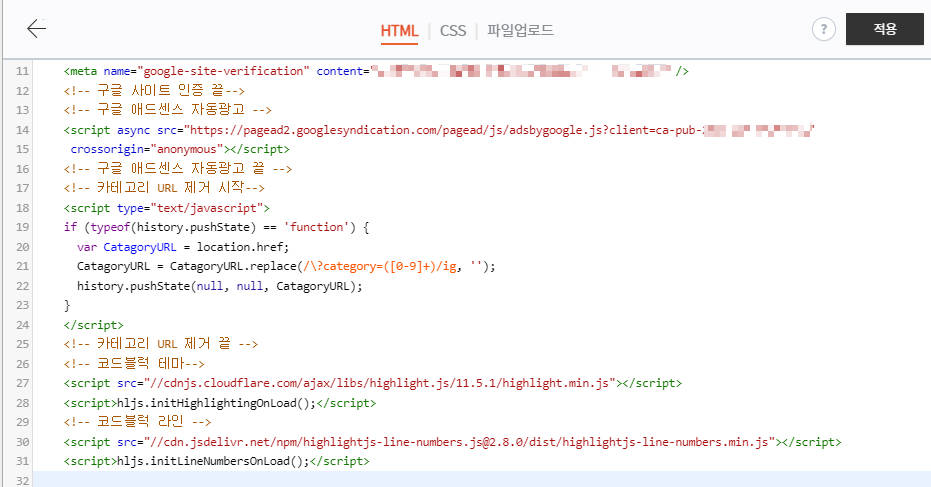The image size is (931, 487).
Task: Switch to the CSS tab
Action: tap(453, 30)
